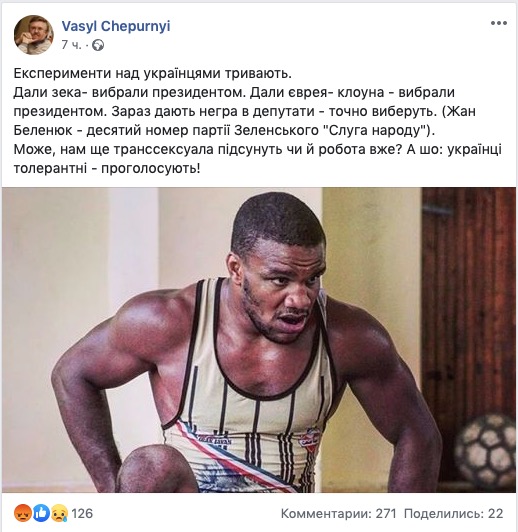This screenshot has width=518, height=532.
Task: Open Vasyl Chepurnyi's round profile avatar
Action: click(x=34, y=35)
